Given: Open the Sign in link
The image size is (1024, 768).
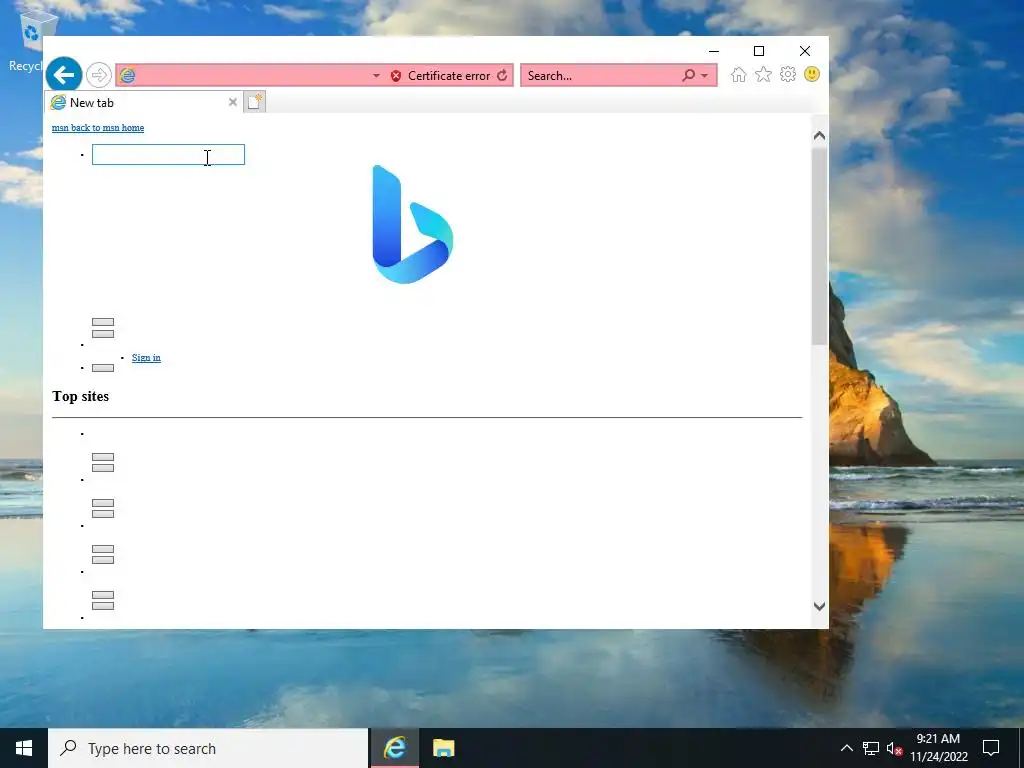Looking at the screenshot, I should click(146, 358).
